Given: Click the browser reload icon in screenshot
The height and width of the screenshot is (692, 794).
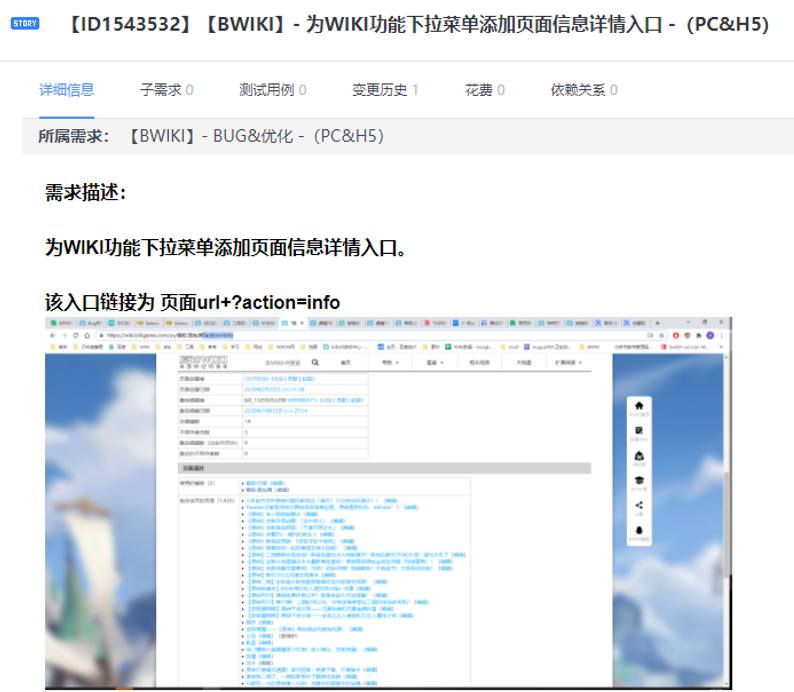Looking at the screenshot, I should [73, 335].
